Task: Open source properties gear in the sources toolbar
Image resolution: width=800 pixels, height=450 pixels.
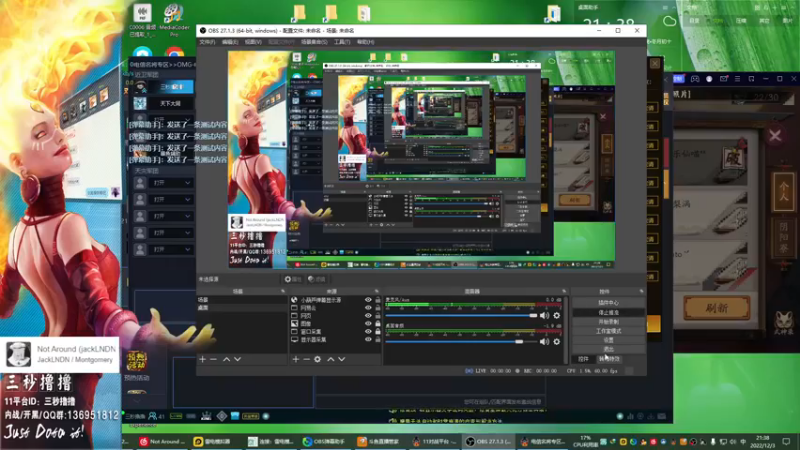Action: [317, 359]
